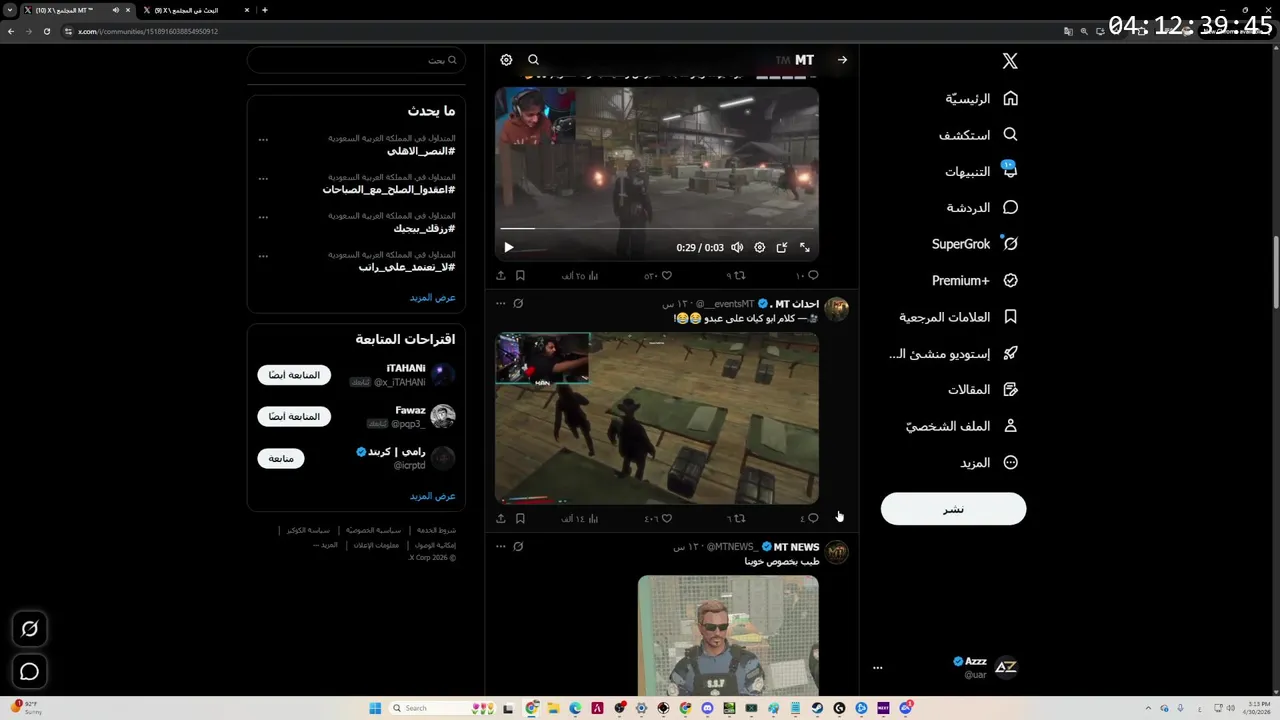Open Grok floating button
The image size is (1280, 720).
click(x=29, y=629)
